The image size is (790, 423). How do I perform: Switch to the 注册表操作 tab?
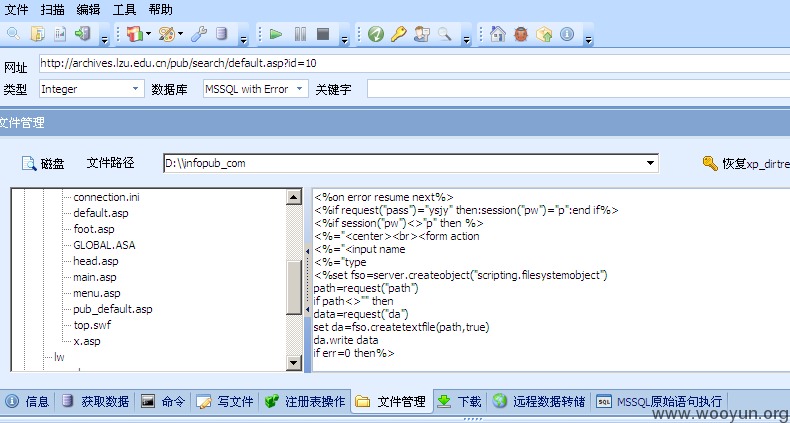pos(306,401)
